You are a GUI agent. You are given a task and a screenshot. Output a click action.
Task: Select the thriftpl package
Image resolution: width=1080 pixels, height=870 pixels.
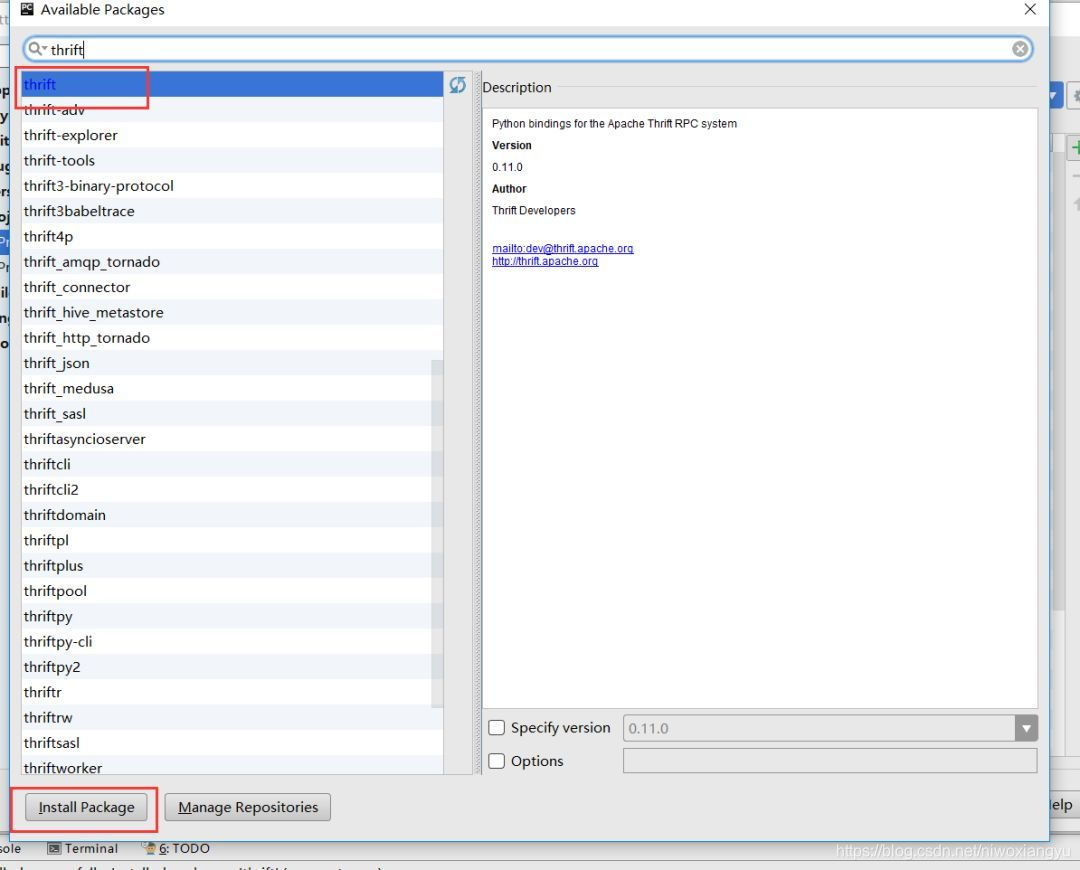click(x=232, y=540)
